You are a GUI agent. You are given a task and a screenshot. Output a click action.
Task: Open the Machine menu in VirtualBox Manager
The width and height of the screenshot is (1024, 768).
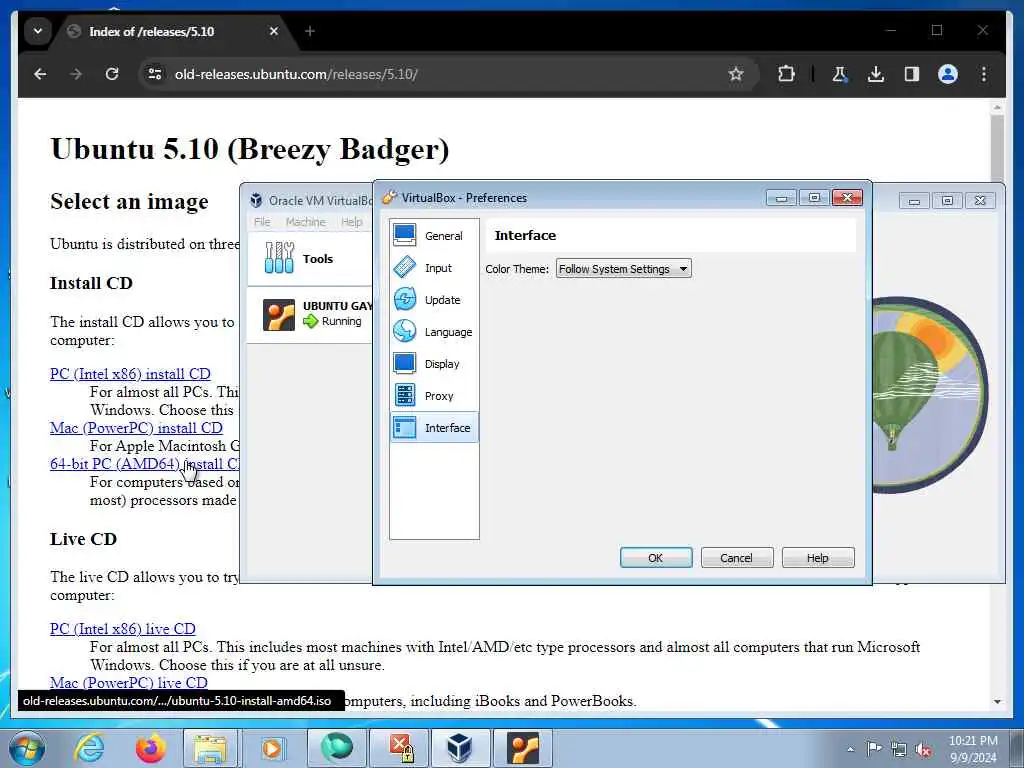[306, 222]
